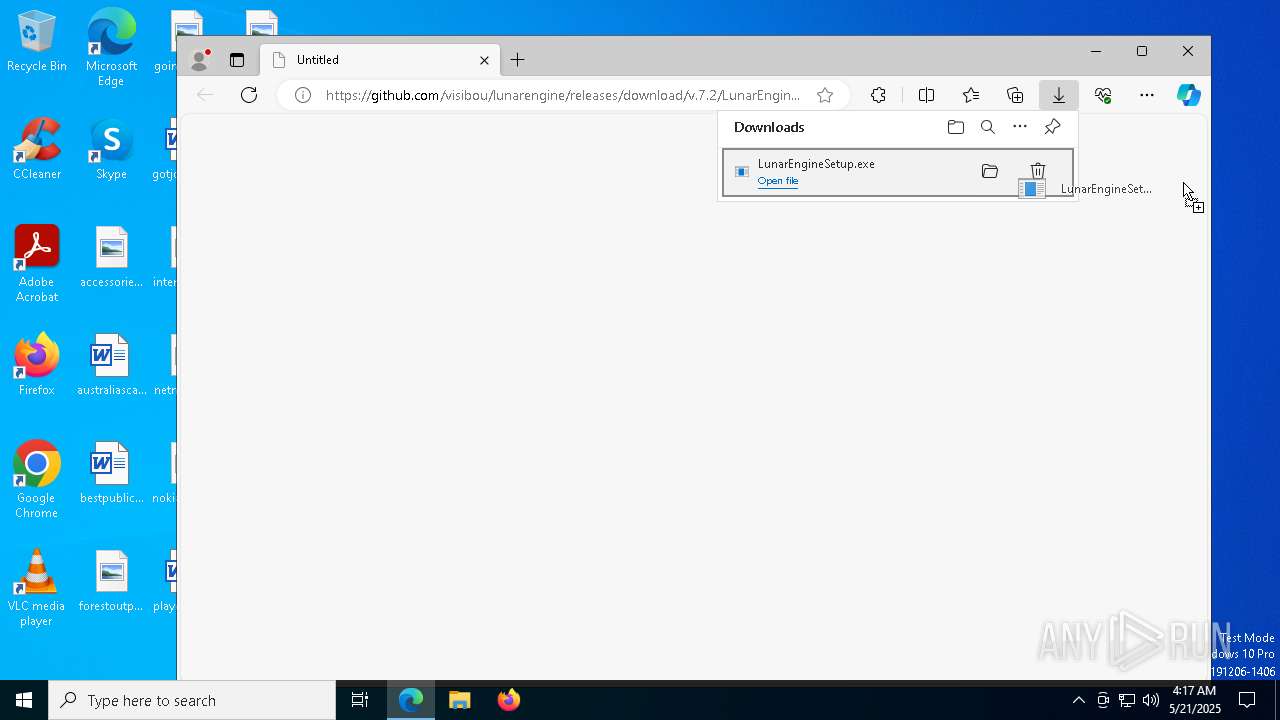
Task: Open the Favorites list icon
Action: pos(971,95)
